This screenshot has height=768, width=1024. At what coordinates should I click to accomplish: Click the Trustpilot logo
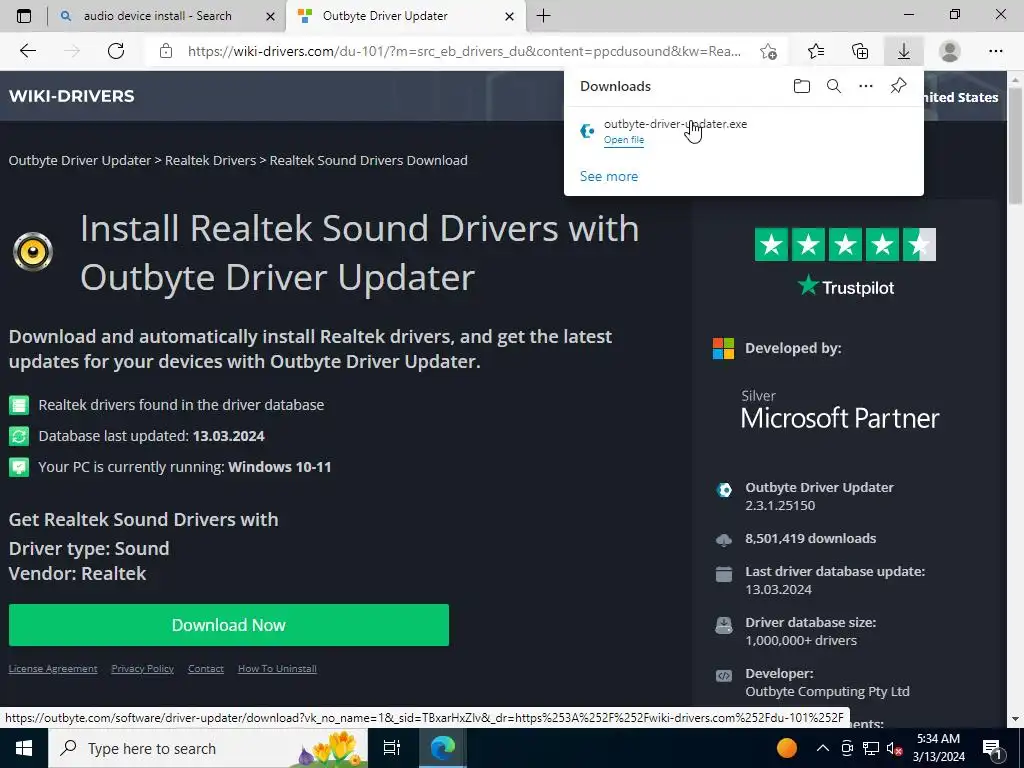[x=846, y=287]
